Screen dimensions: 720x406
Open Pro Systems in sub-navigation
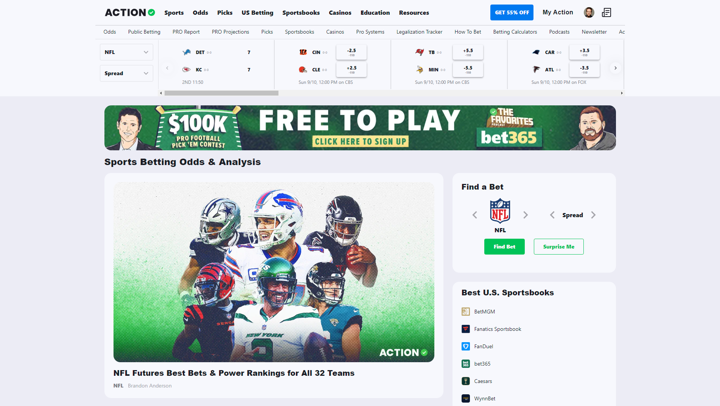[x=370, y=32]
